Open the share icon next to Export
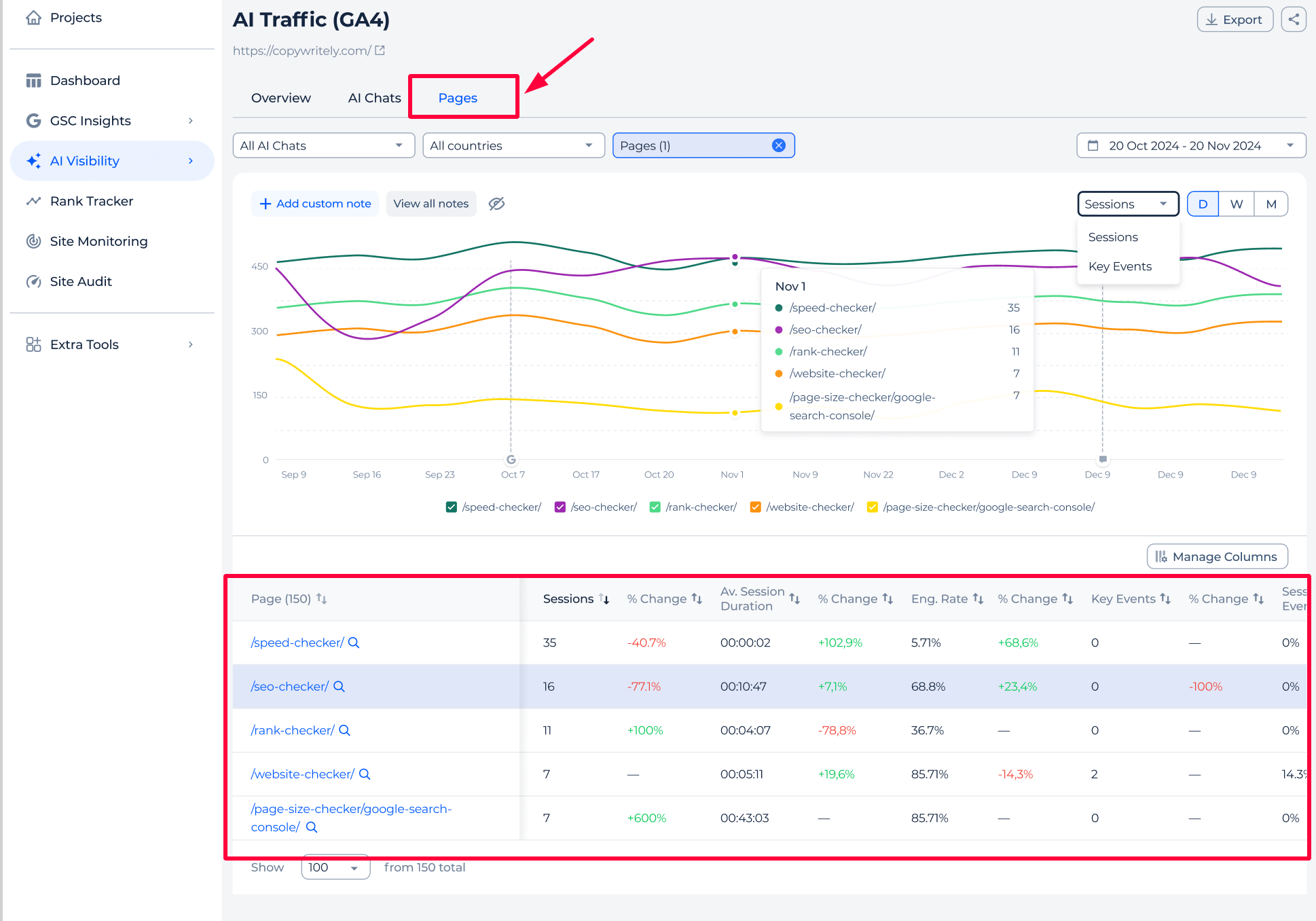1316x921 pixels. [x=1294, y=19]
